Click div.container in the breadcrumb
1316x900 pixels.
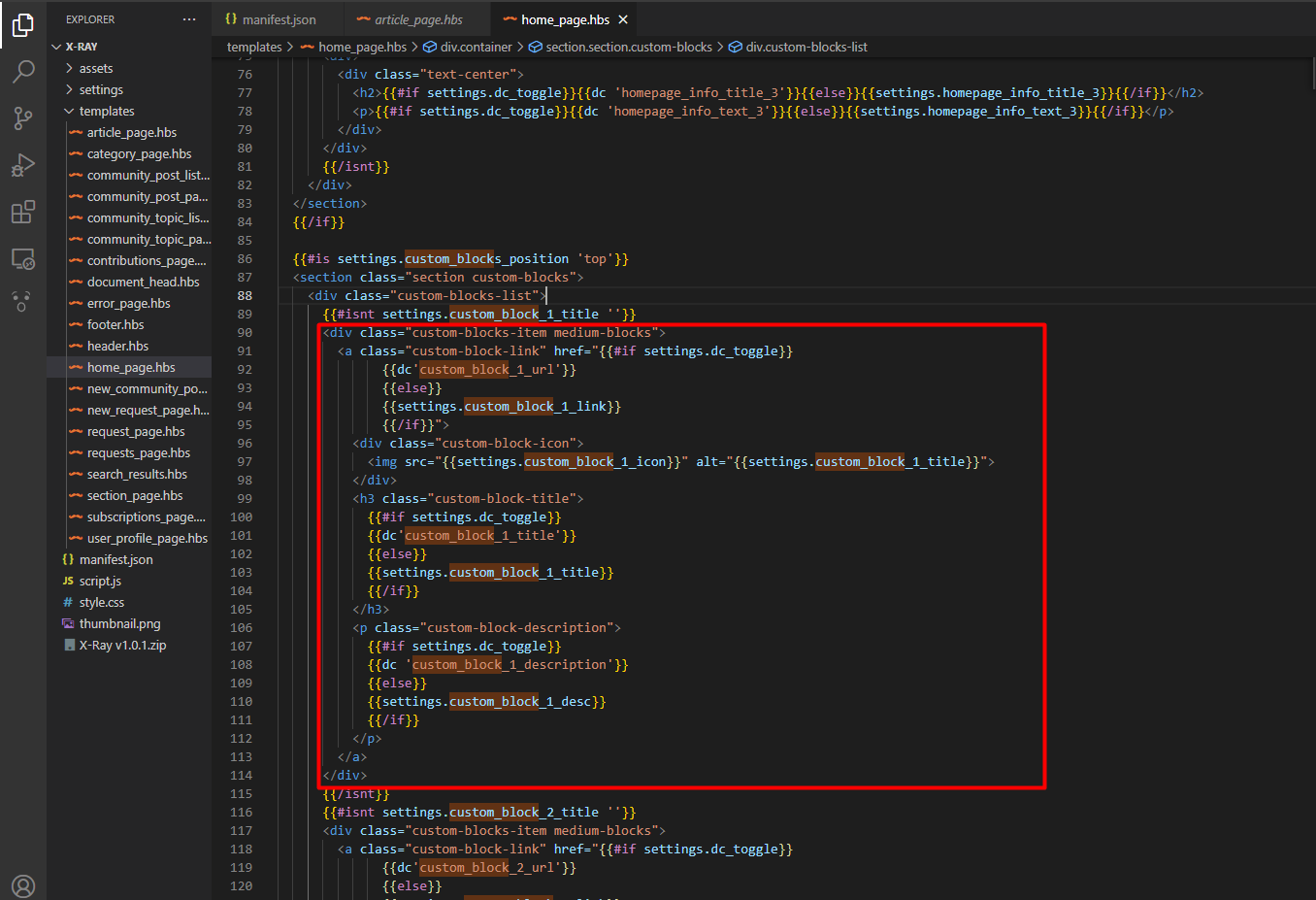(476, 47)
